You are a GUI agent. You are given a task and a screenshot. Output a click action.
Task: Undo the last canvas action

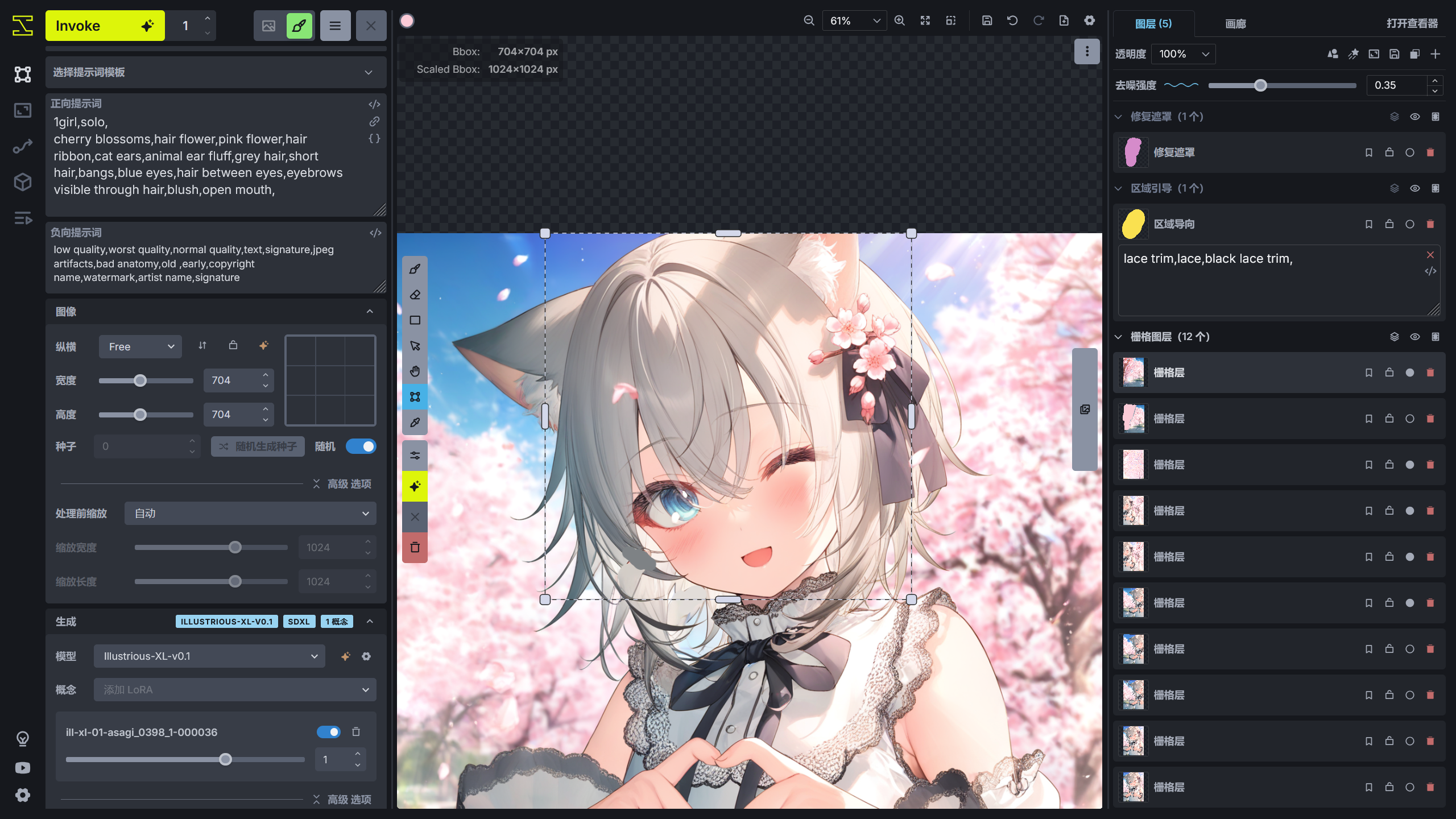[1012, 21]
